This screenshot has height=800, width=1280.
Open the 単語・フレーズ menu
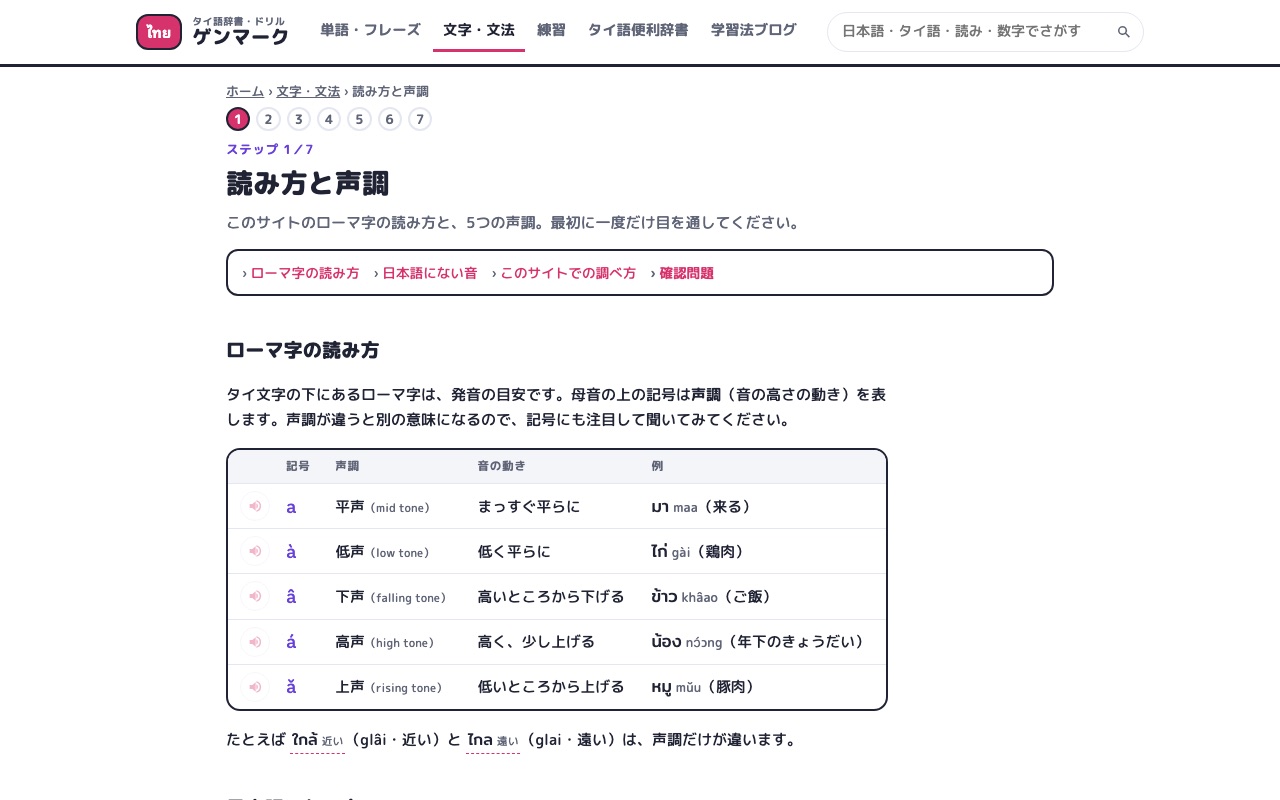click(370, 30)
